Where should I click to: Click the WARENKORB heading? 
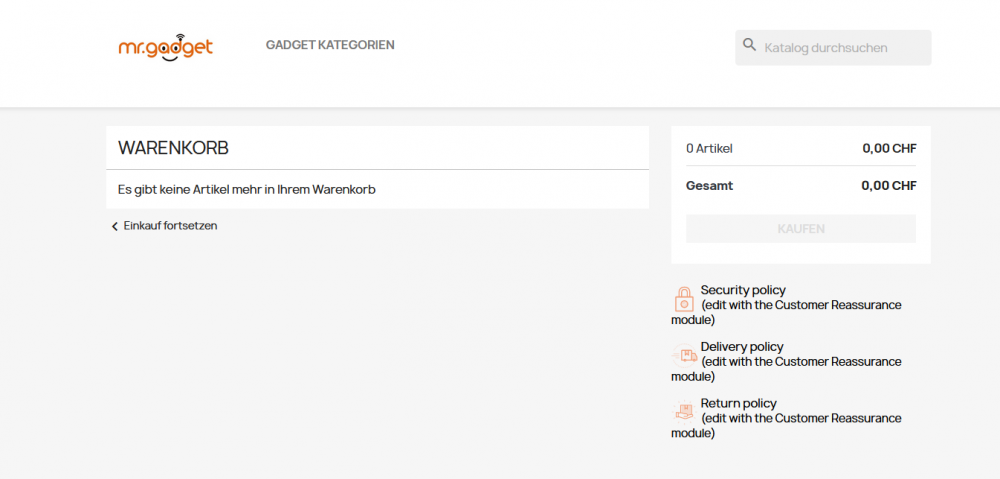pos(173,148)
